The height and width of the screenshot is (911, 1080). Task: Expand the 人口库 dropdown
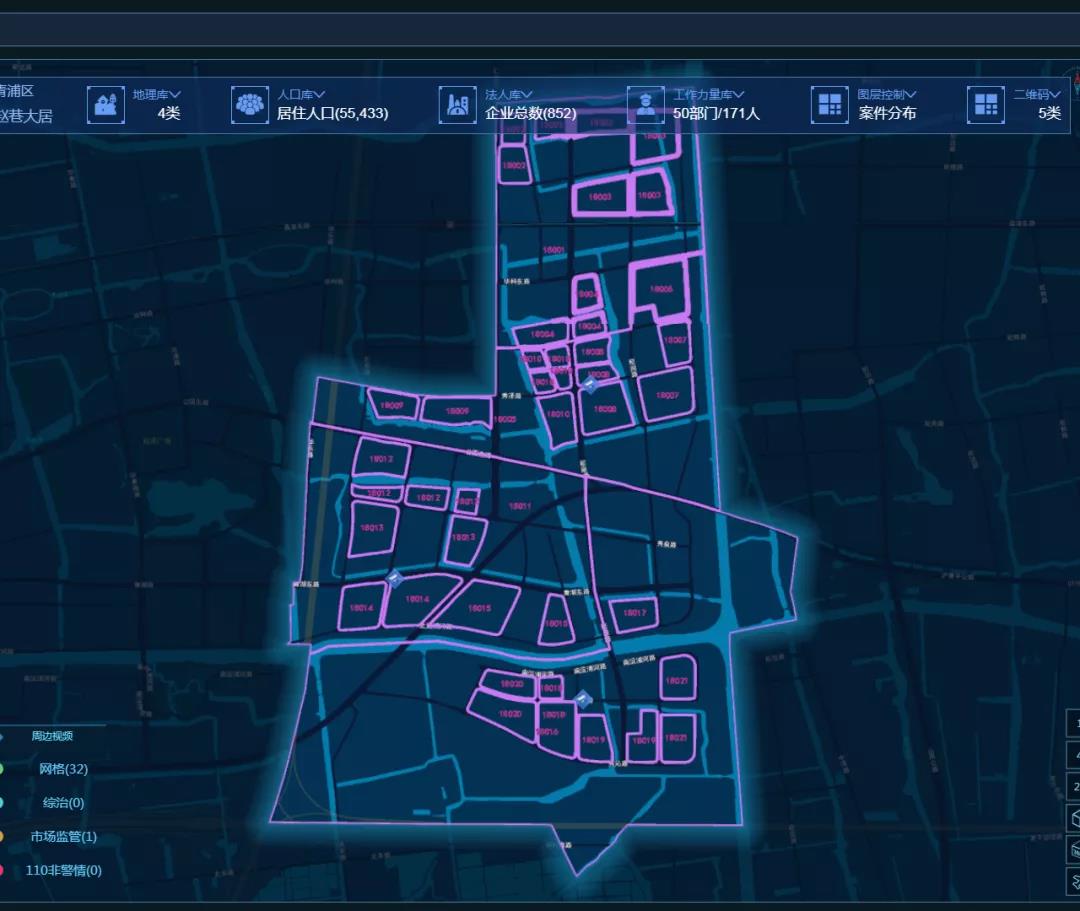(x=301, y=94)
